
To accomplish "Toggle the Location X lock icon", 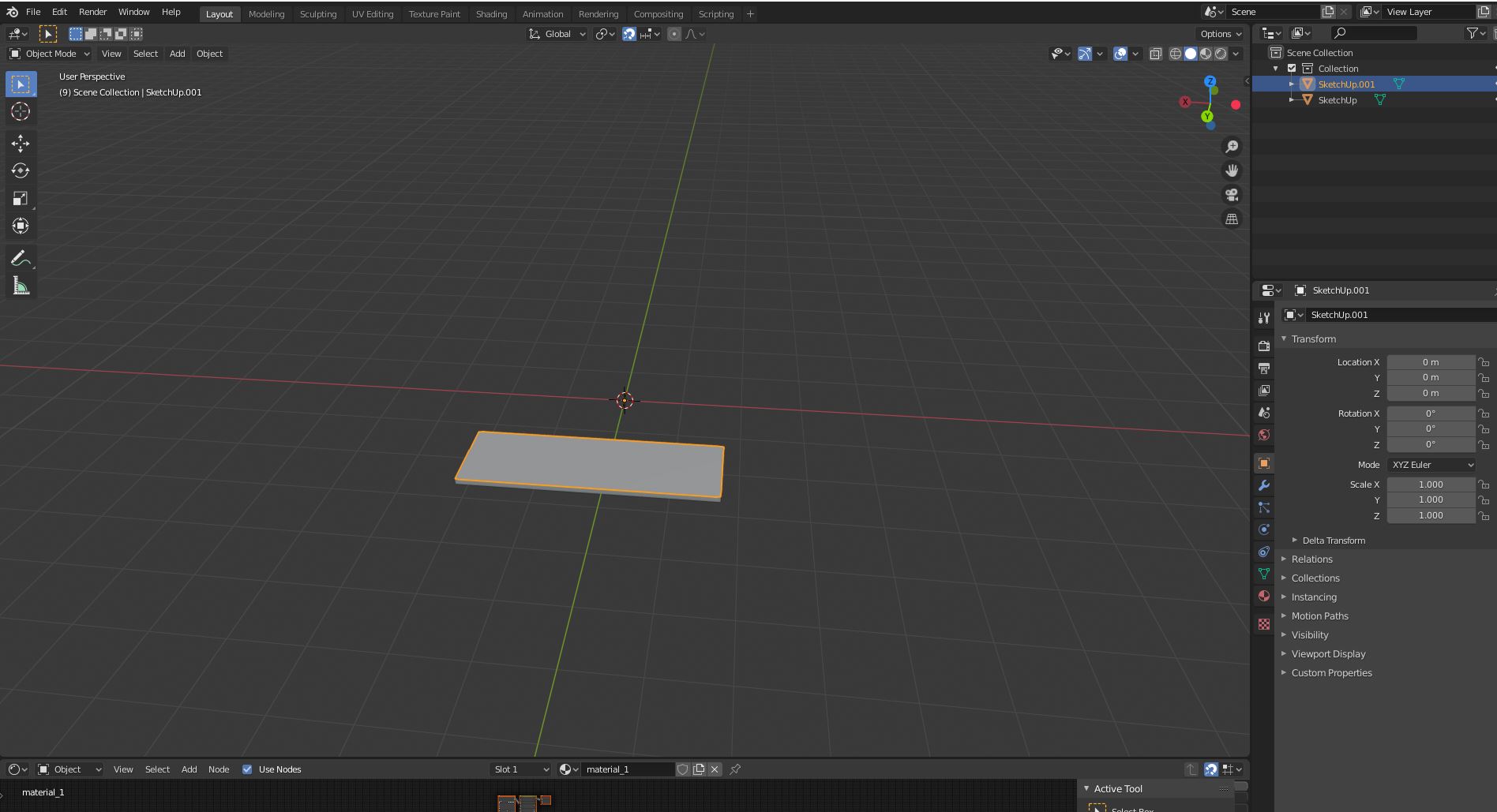I will [x=1484, y=362].
